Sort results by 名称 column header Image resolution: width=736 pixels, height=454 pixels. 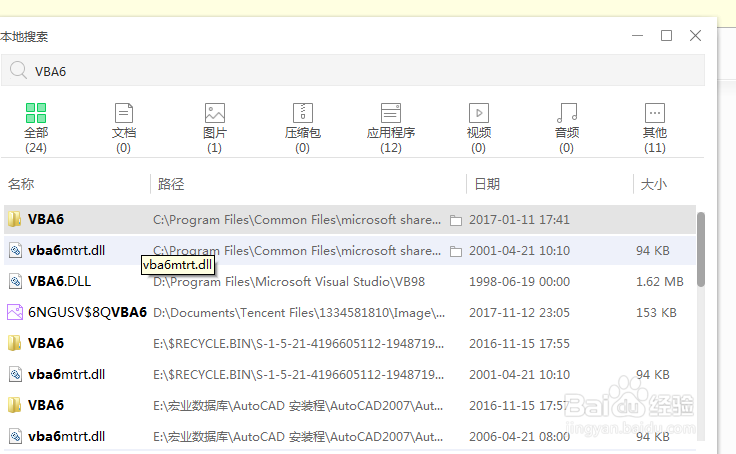(21, 184)
